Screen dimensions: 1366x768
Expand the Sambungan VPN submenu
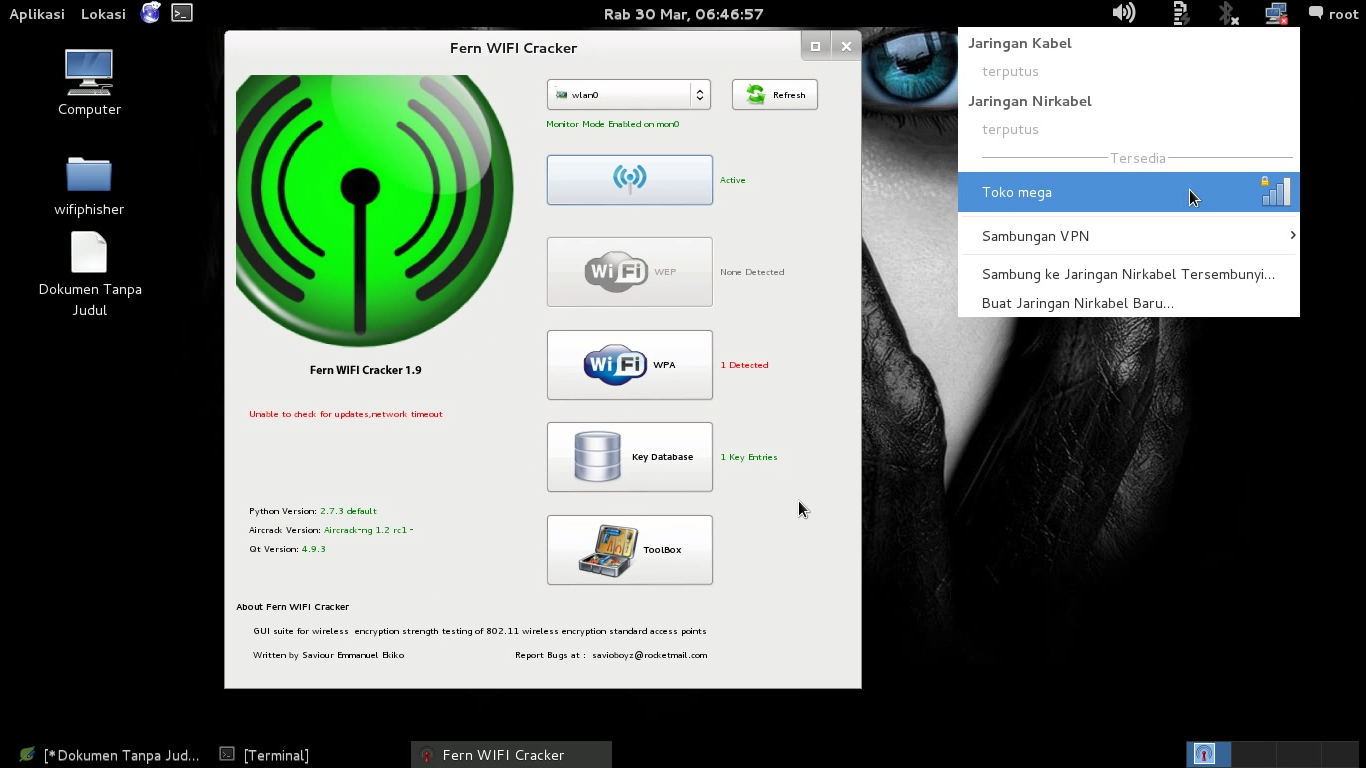click(1129, 236)
